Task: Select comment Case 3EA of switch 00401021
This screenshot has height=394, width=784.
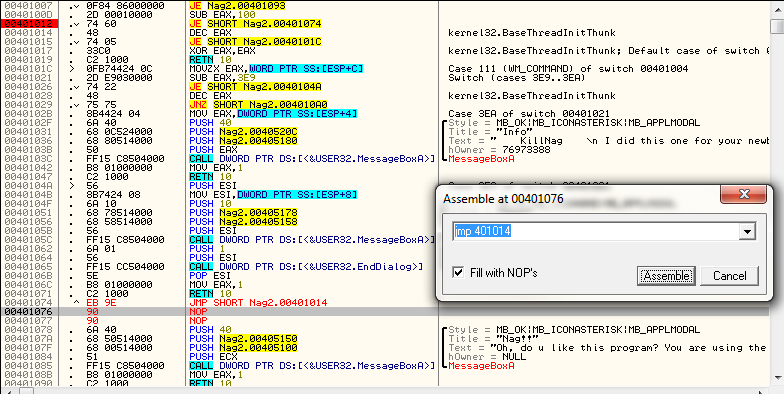Action: pyautogui.click(x=529, y=114)
